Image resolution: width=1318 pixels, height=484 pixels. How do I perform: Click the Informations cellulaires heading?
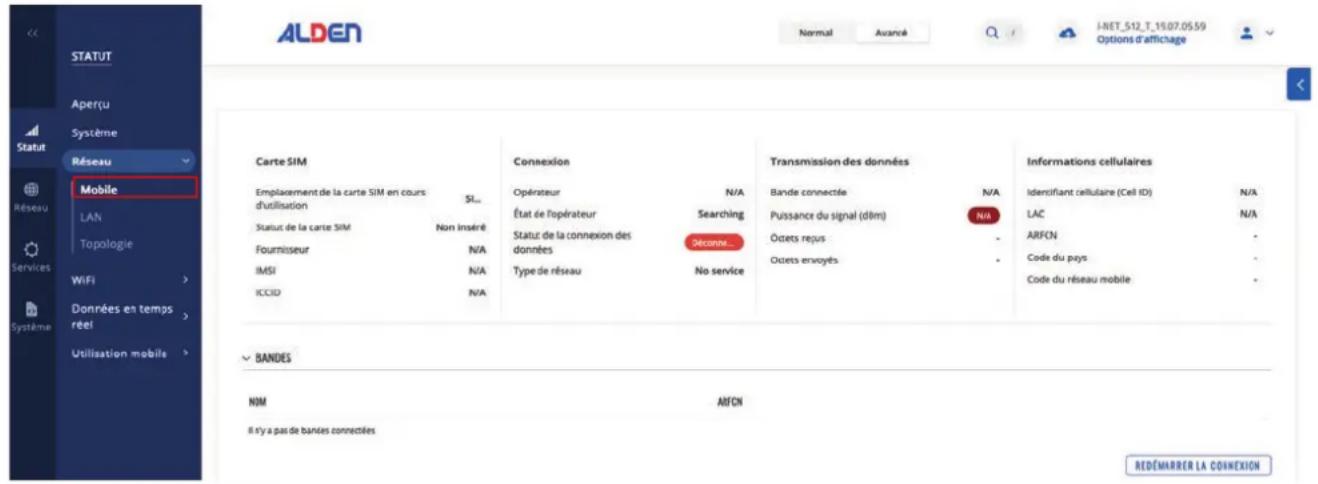point(1089,162)
